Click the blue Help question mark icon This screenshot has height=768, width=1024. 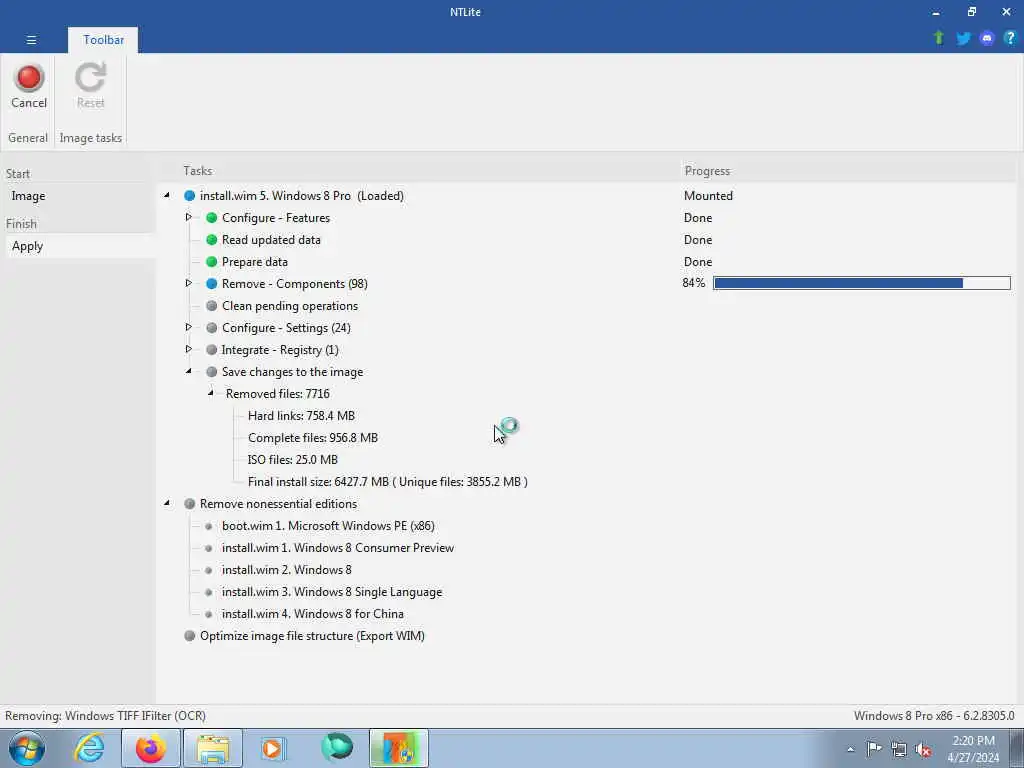pos(1010,38)
